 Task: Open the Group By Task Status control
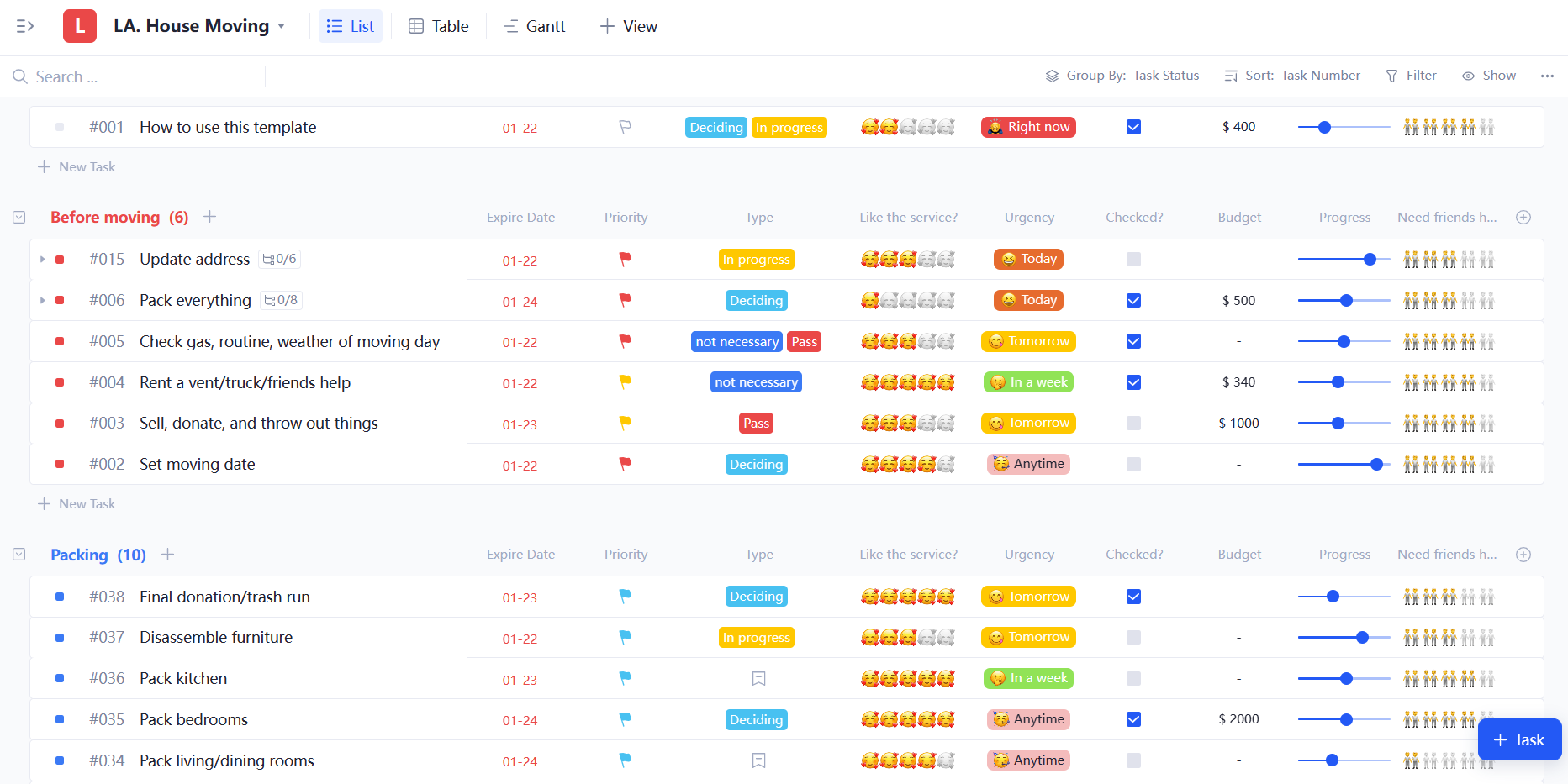pos(1122,76)
